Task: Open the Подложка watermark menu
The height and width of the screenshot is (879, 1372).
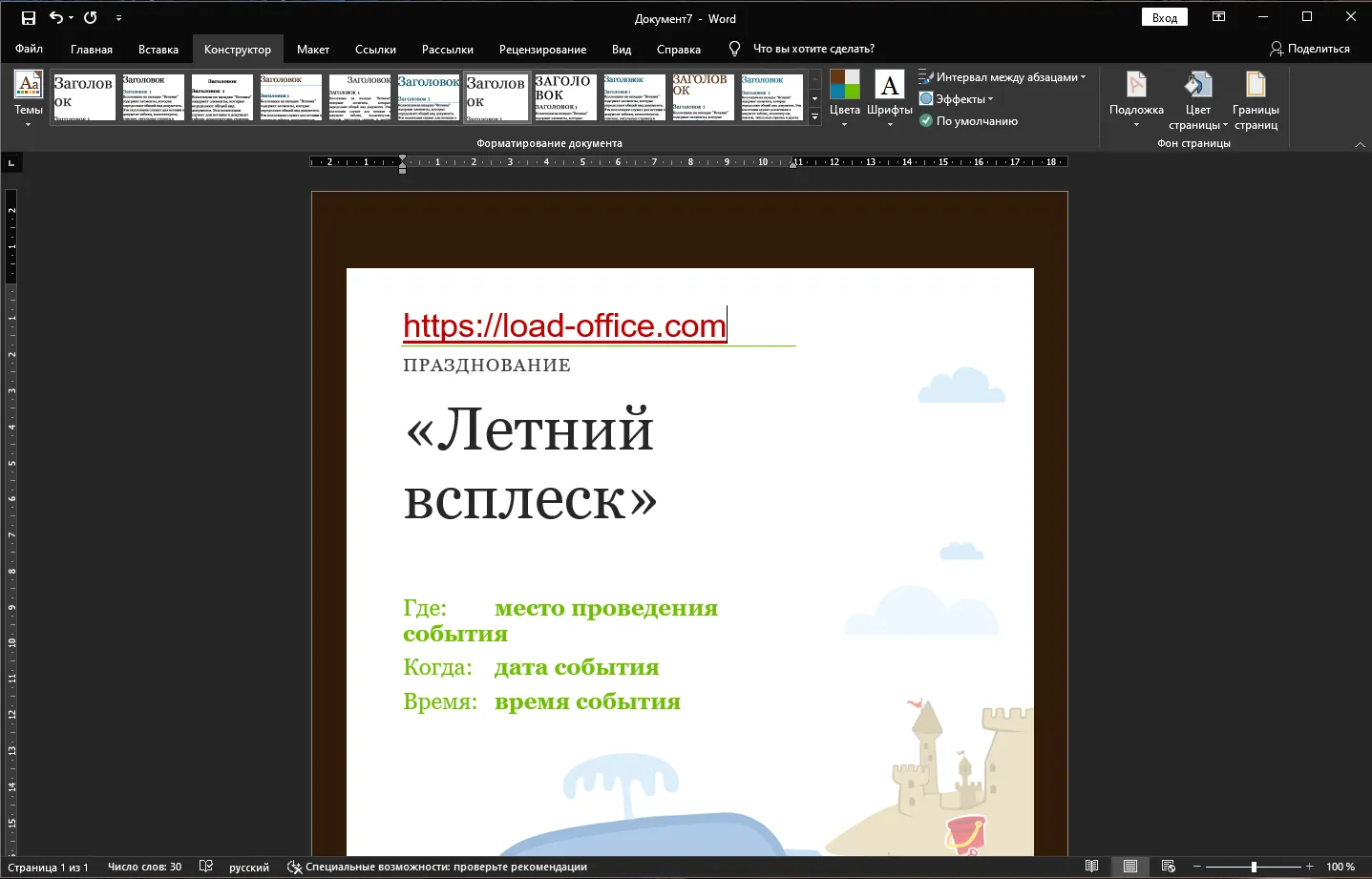Action: 1136,99
